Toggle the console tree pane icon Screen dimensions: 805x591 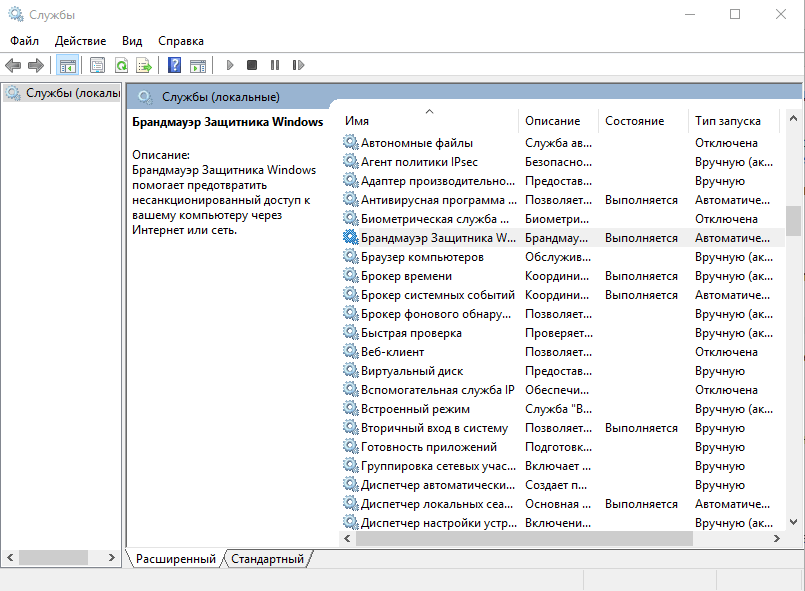68,65
